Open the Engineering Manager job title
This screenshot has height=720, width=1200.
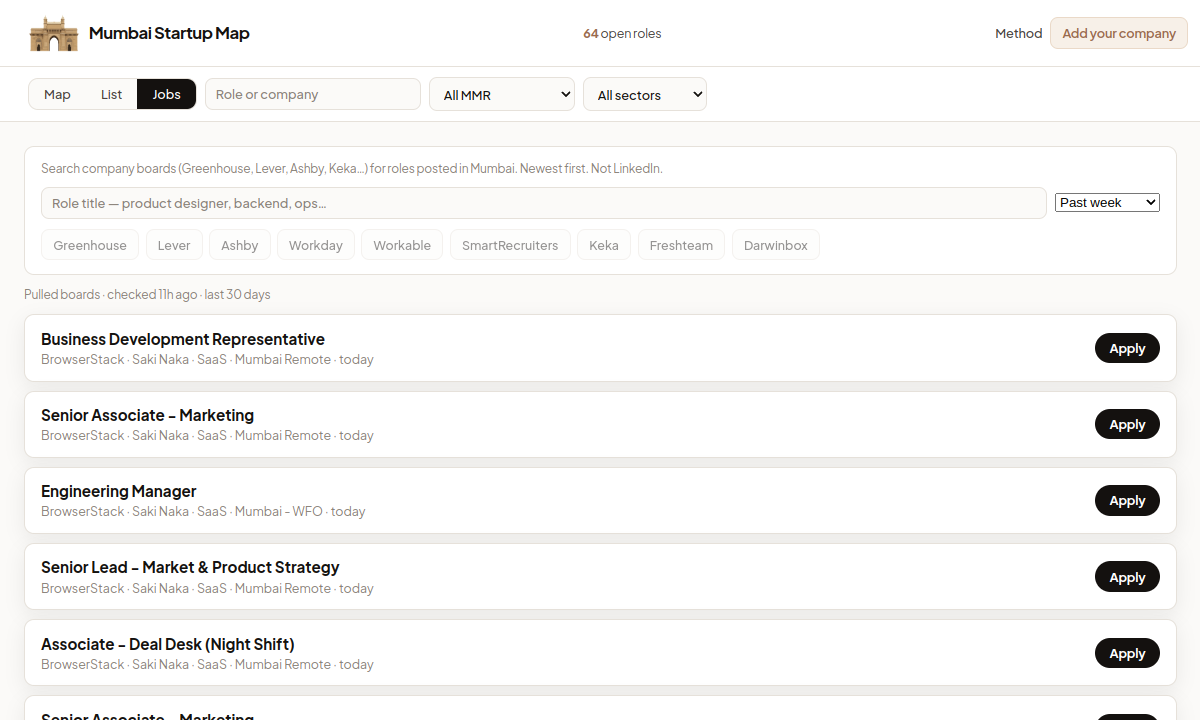[x=119, y=491]
